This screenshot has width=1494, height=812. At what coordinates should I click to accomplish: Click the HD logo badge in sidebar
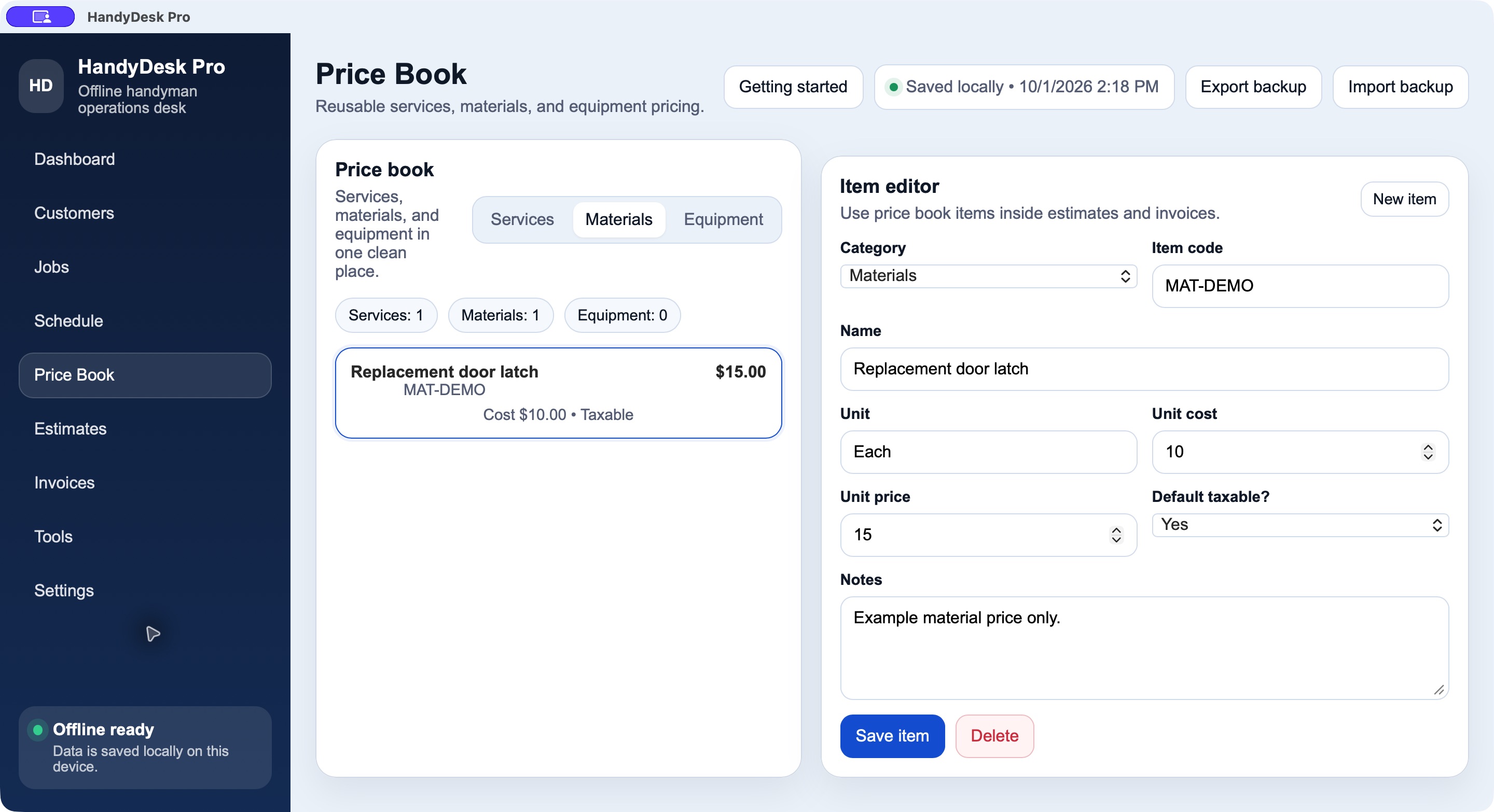pos(41,86)
